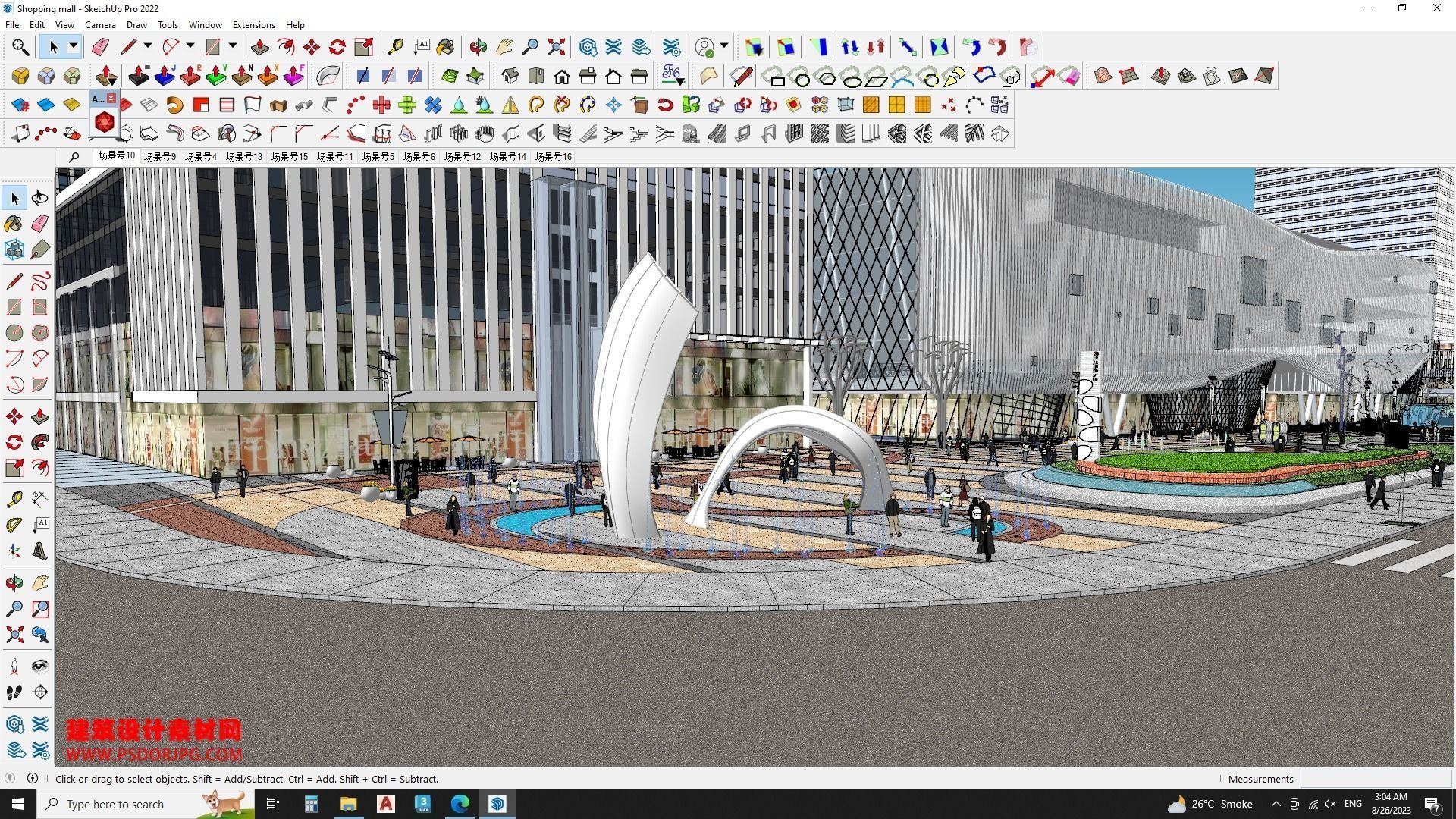Choose the Tape Measure tool in top toolbar
The width and height of the screenshot is (1456, 819).
(x=394, y=47)
